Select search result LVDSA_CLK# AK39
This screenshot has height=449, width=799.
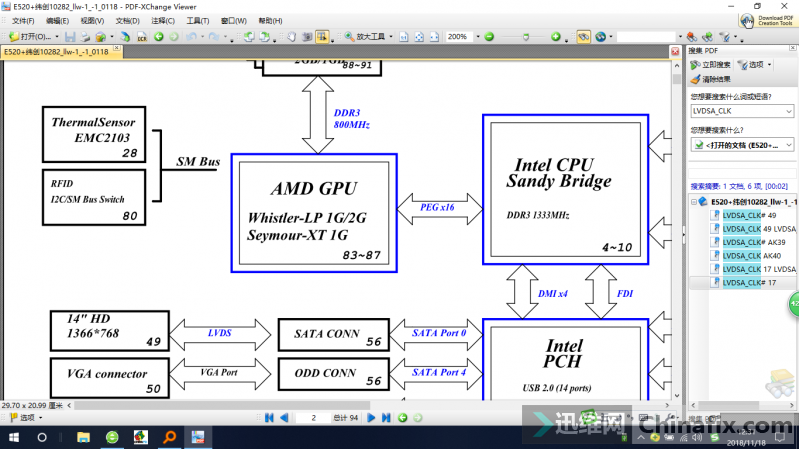point(754,242)
